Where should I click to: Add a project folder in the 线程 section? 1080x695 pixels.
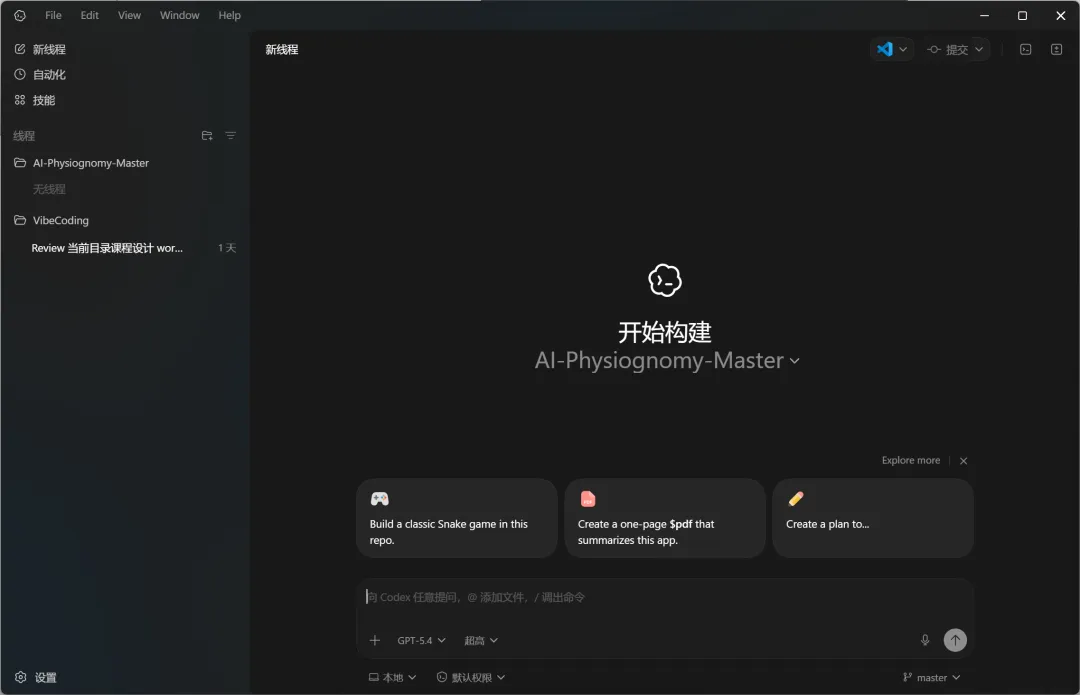pos(207,135)
